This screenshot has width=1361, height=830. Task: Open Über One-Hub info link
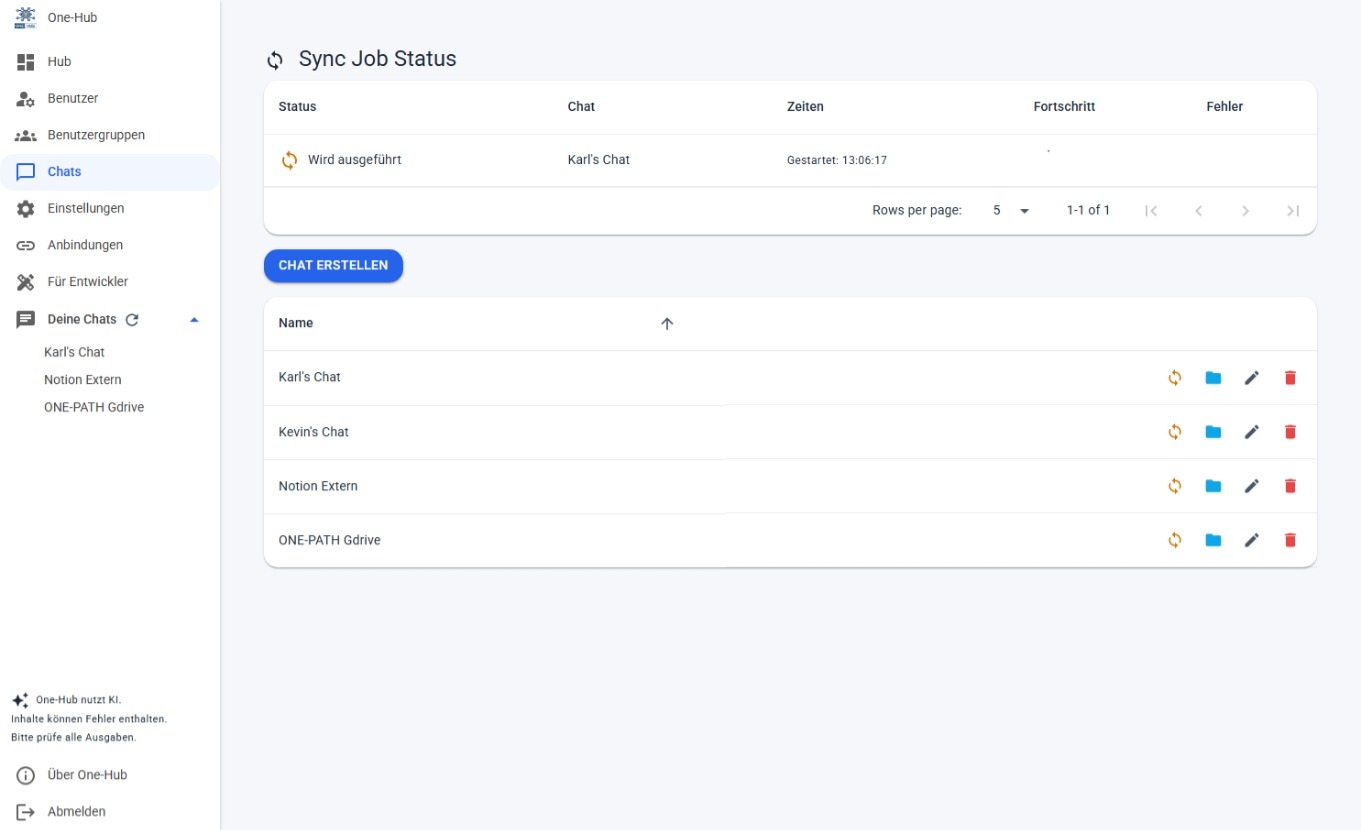86,775
